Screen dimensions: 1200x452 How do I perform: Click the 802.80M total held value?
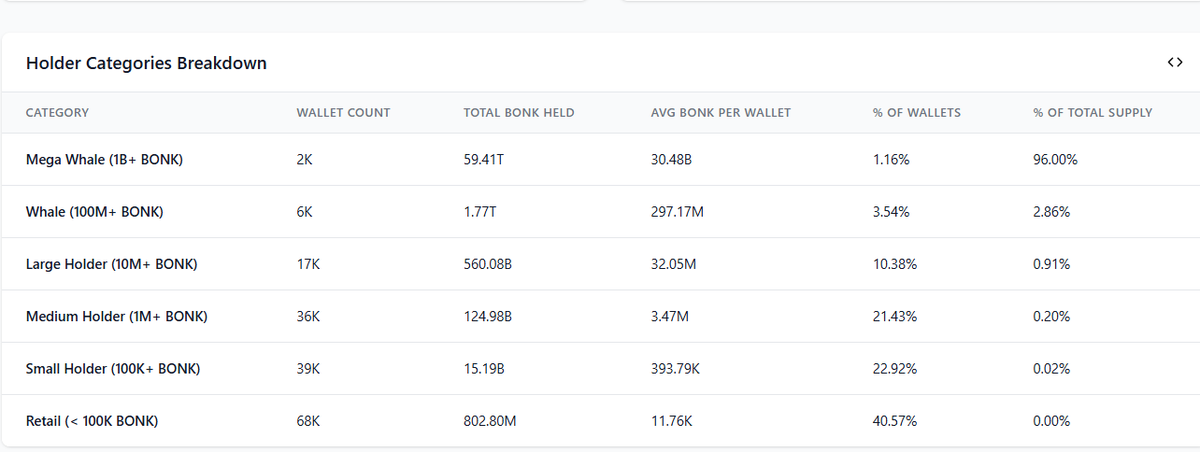[x=490, y=422]
